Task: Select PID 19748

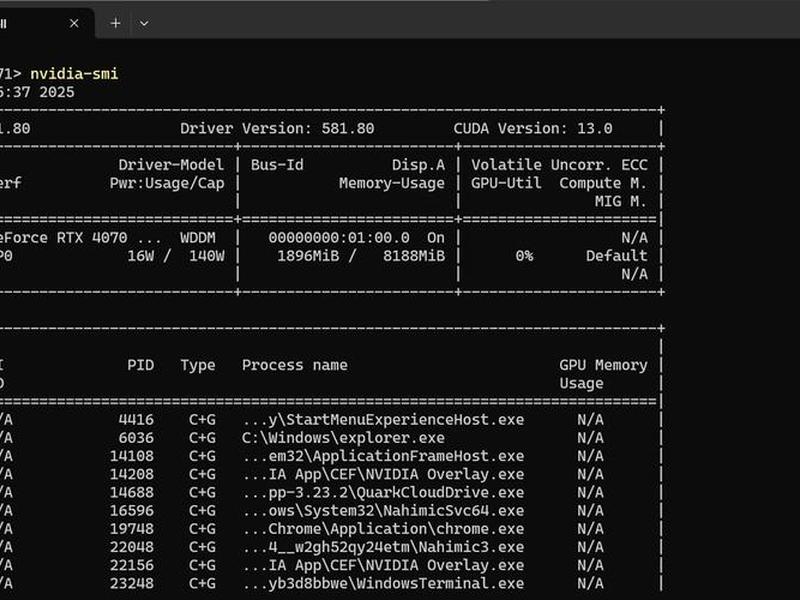Action: click(x=132, y=529)
